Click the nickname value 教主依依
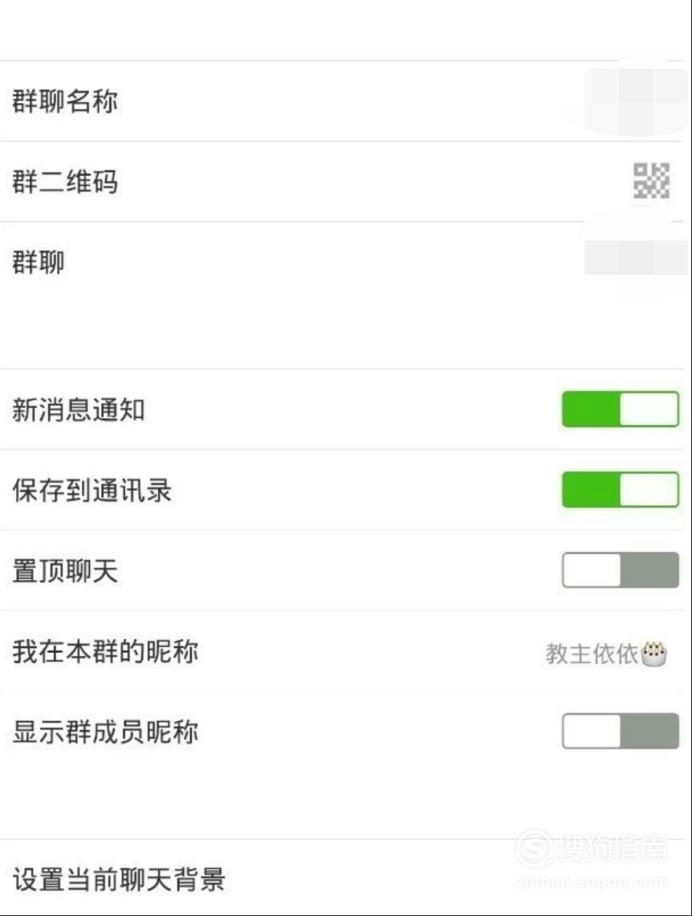 pyautogui.click(x=592, y=654)
